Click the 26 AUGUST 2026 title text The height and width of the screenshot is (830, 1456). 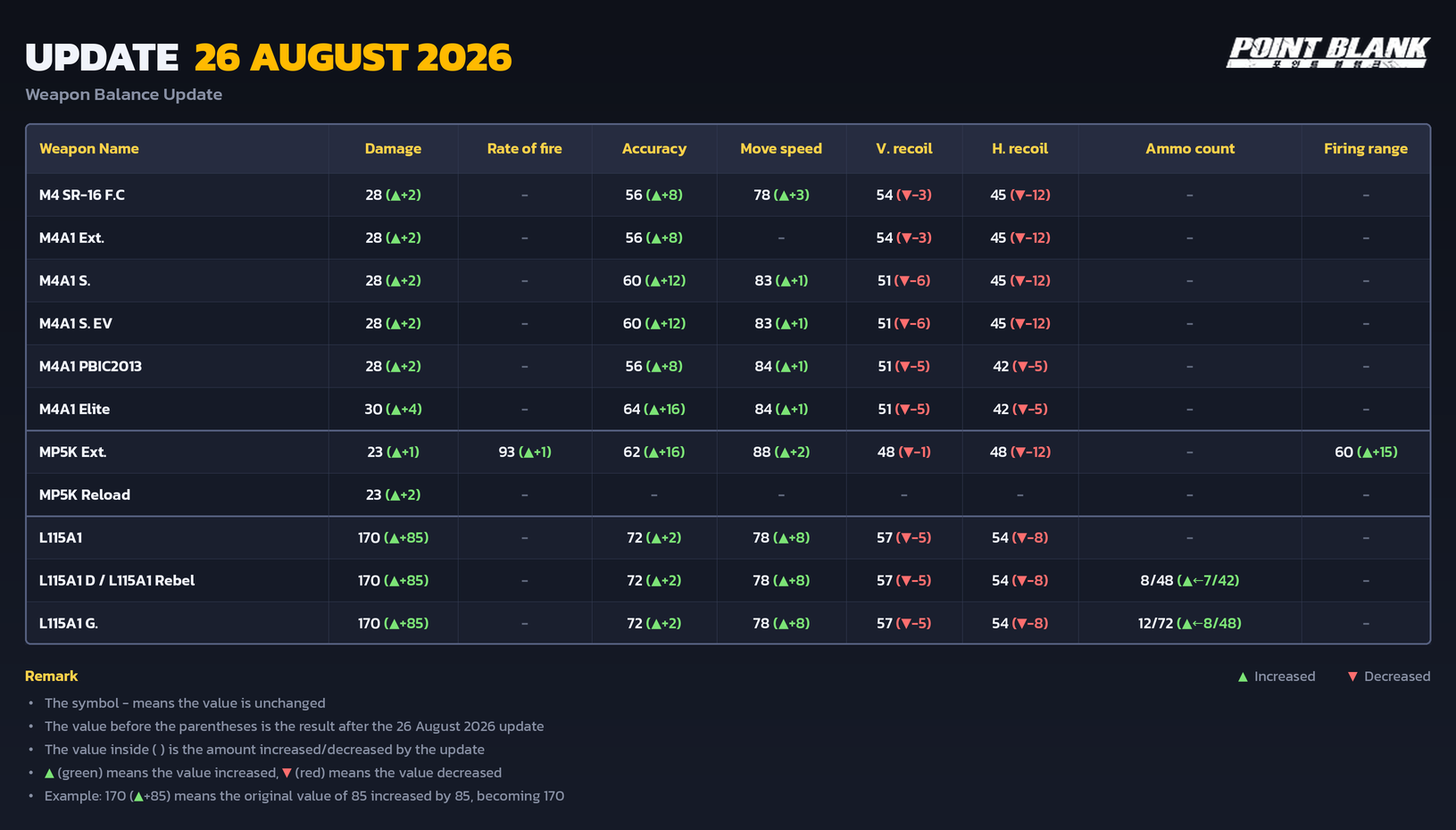coord(353,57)
